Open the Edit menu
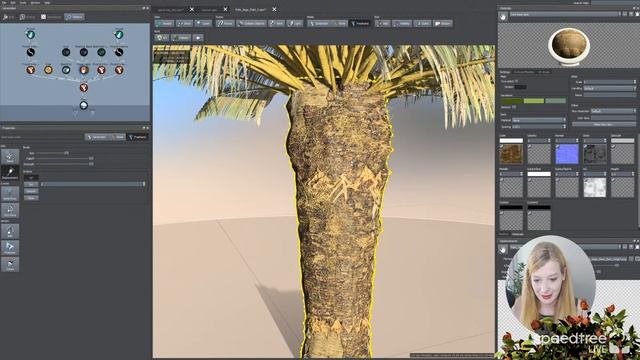Image resolution: width=640 pixels, height=360 pixels. tap(13, 2)
